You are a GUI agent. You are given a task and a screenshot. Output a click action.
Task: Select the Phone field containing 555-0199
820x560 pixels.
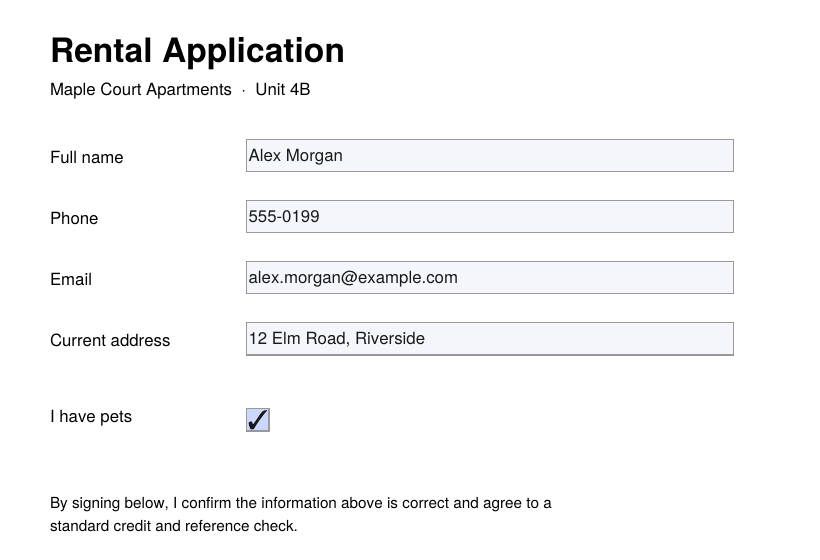click(489, 216)
